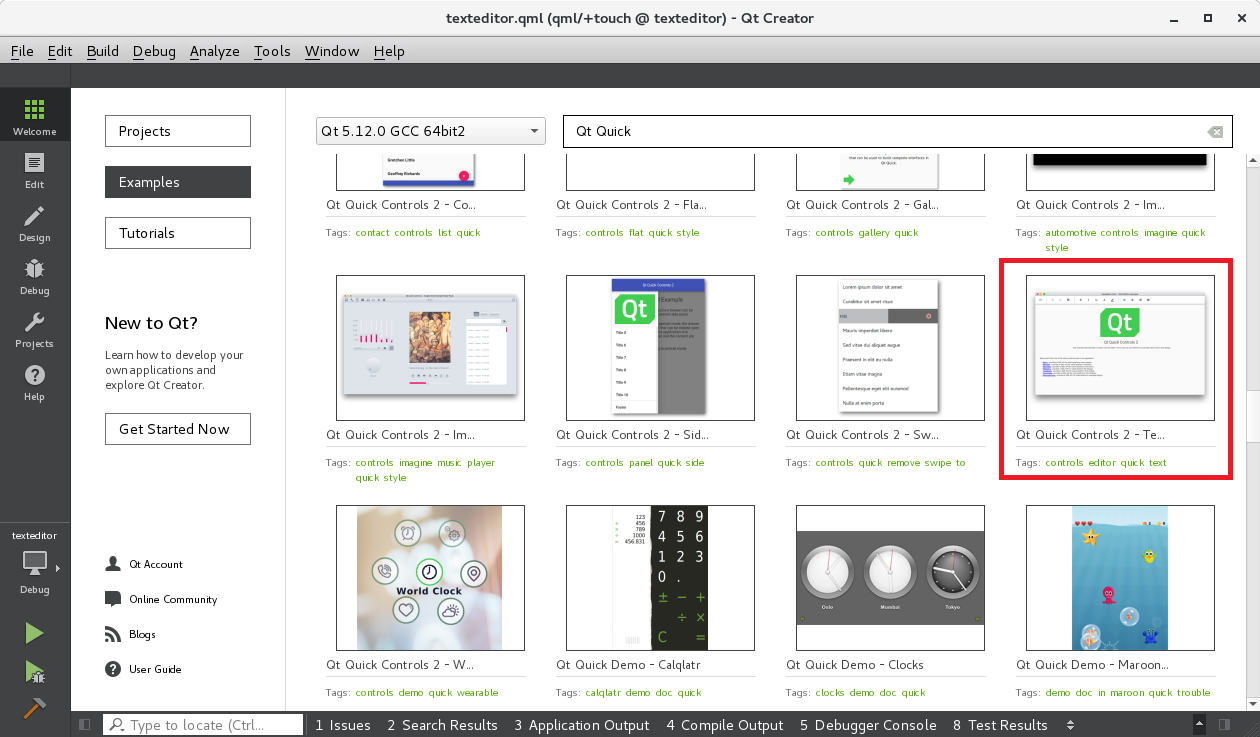
Task: Show the Compile Output pane
Action: (x=724, y=725)
